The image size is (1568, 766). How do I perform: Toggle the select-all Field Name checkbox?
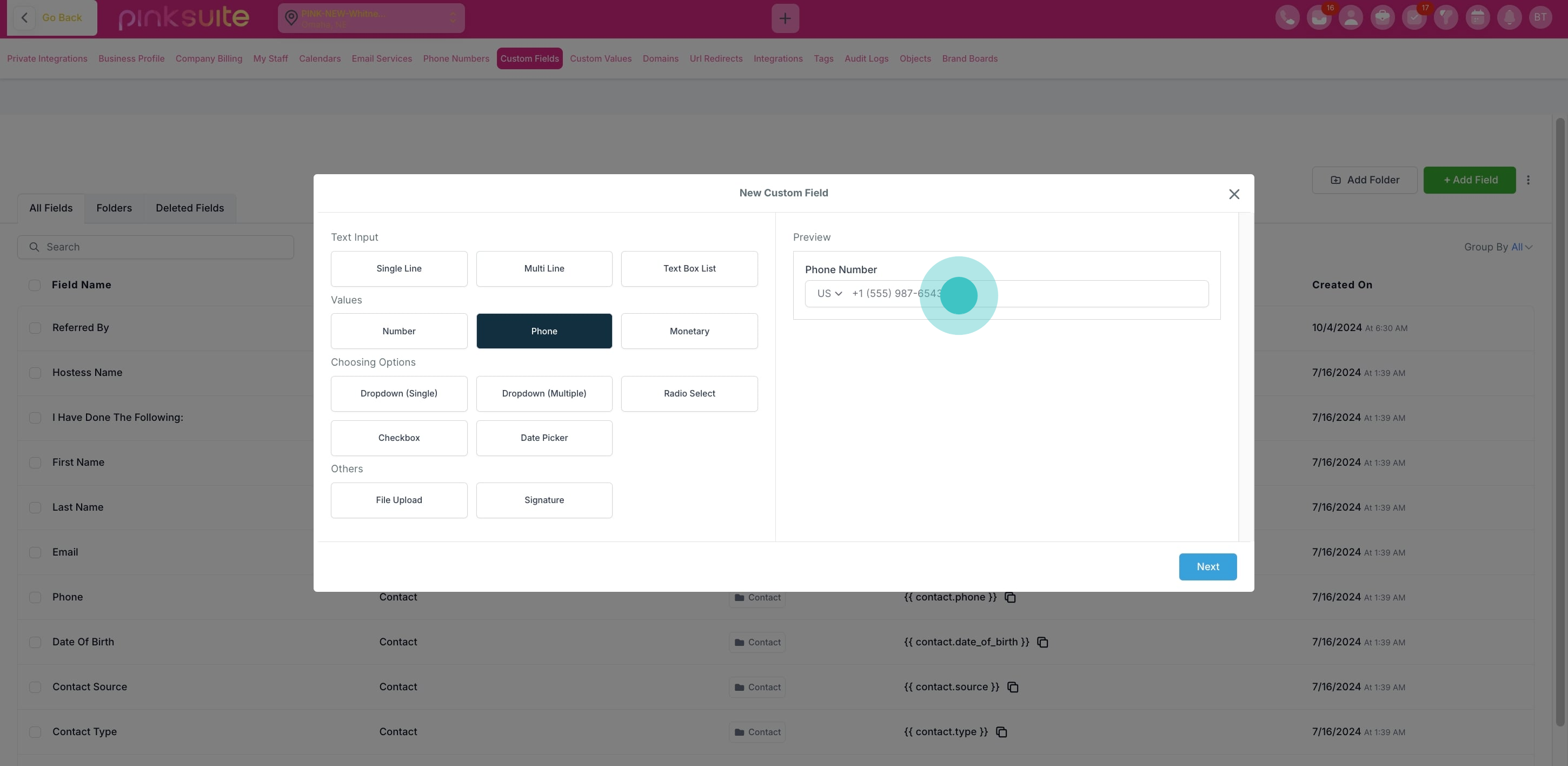(x=35, y=285)
